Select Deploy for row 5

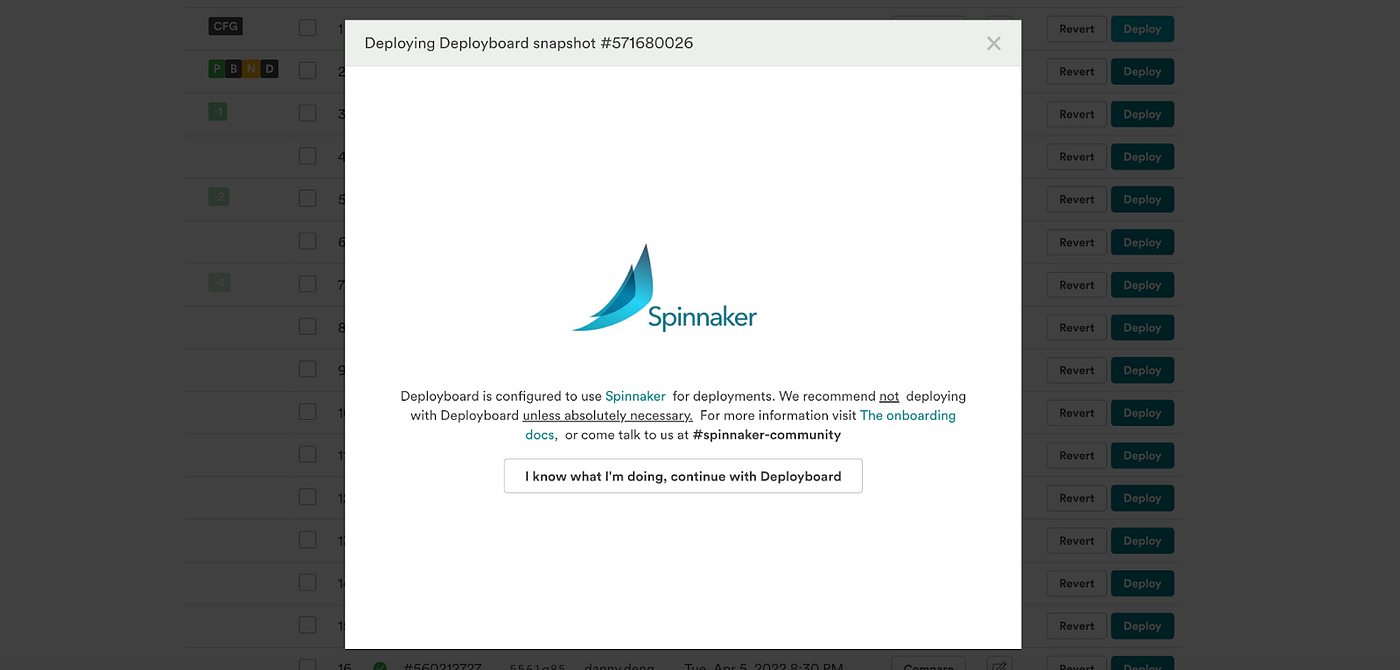[1142, 199]
